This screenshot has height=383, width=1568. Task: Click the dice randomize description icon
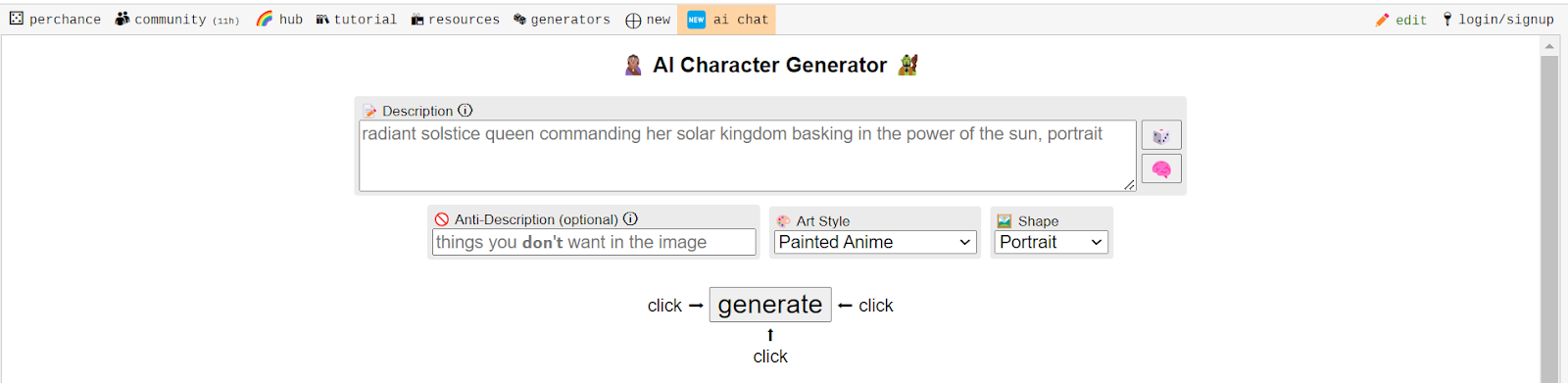[1161, 135]
